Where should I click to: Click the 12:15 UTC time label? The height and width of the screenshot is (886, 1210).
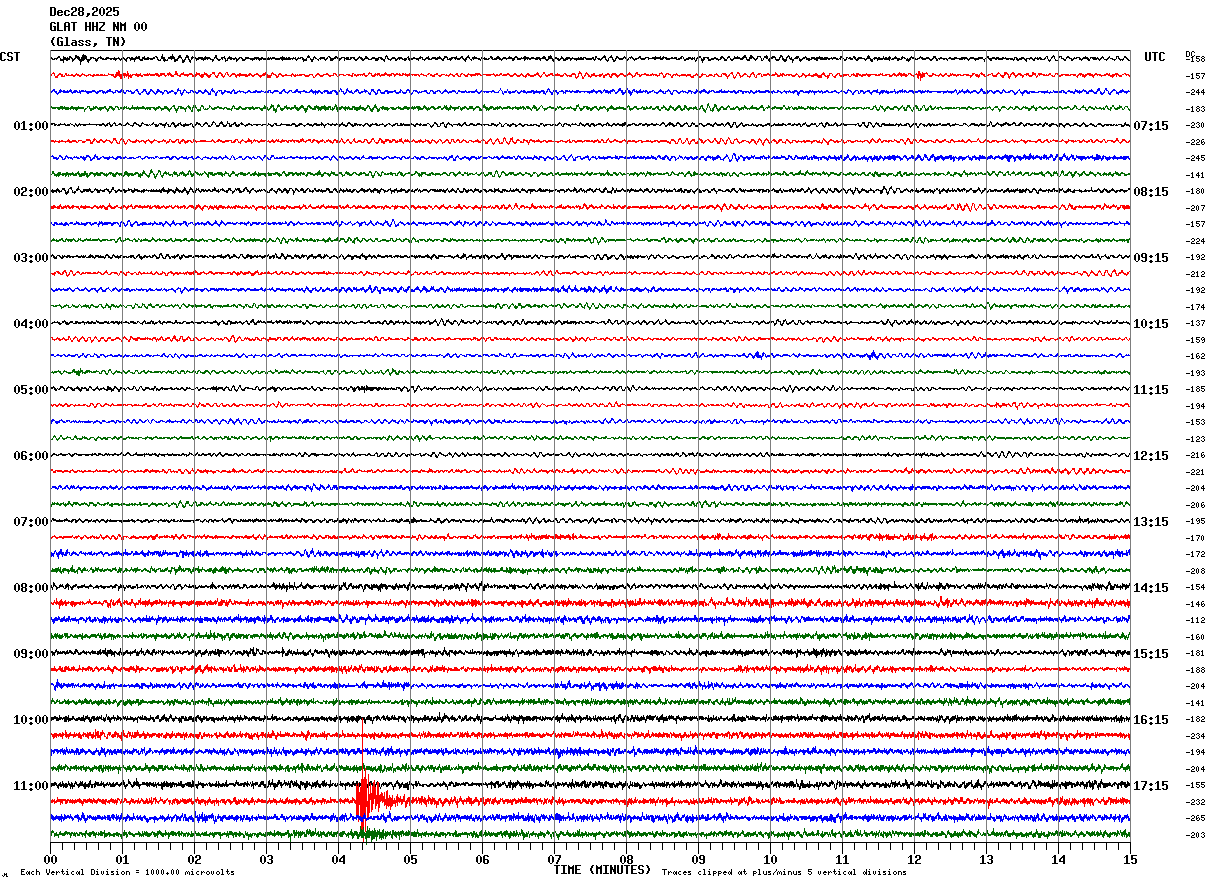coord(1151,456)
